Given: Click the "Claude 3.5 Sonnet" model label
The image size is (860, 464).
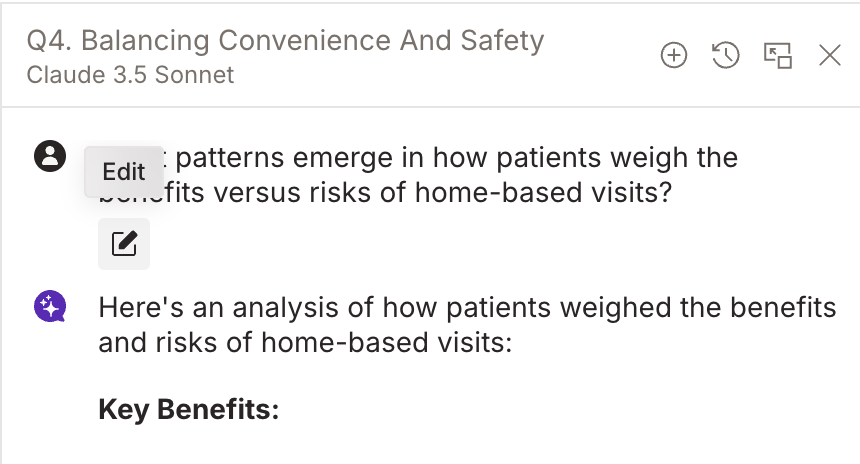Looking at the screenshot, I should point(131,75).
